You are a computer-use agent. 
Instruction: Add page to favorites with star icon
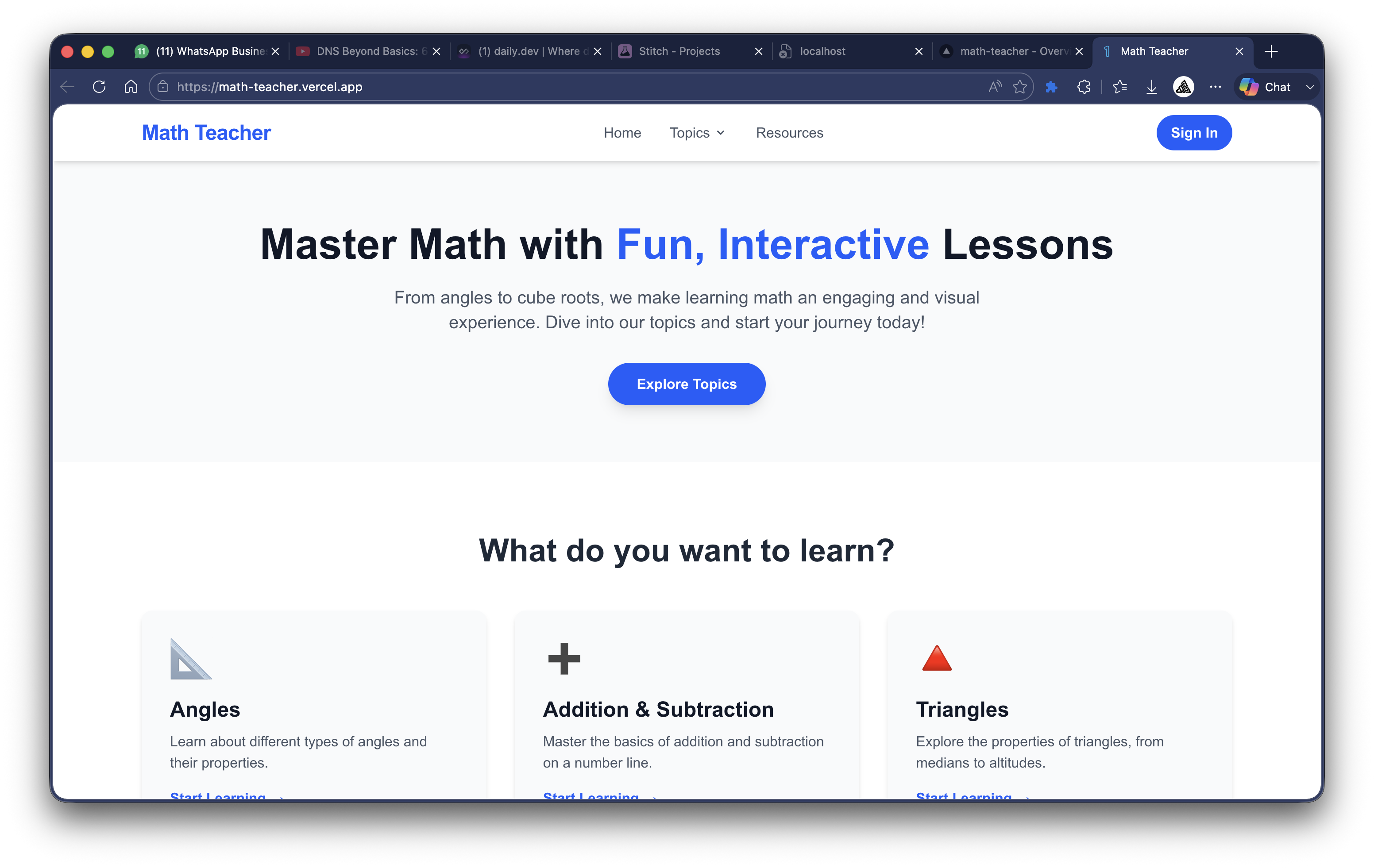pyautogui.click(x=1020, y=87)
